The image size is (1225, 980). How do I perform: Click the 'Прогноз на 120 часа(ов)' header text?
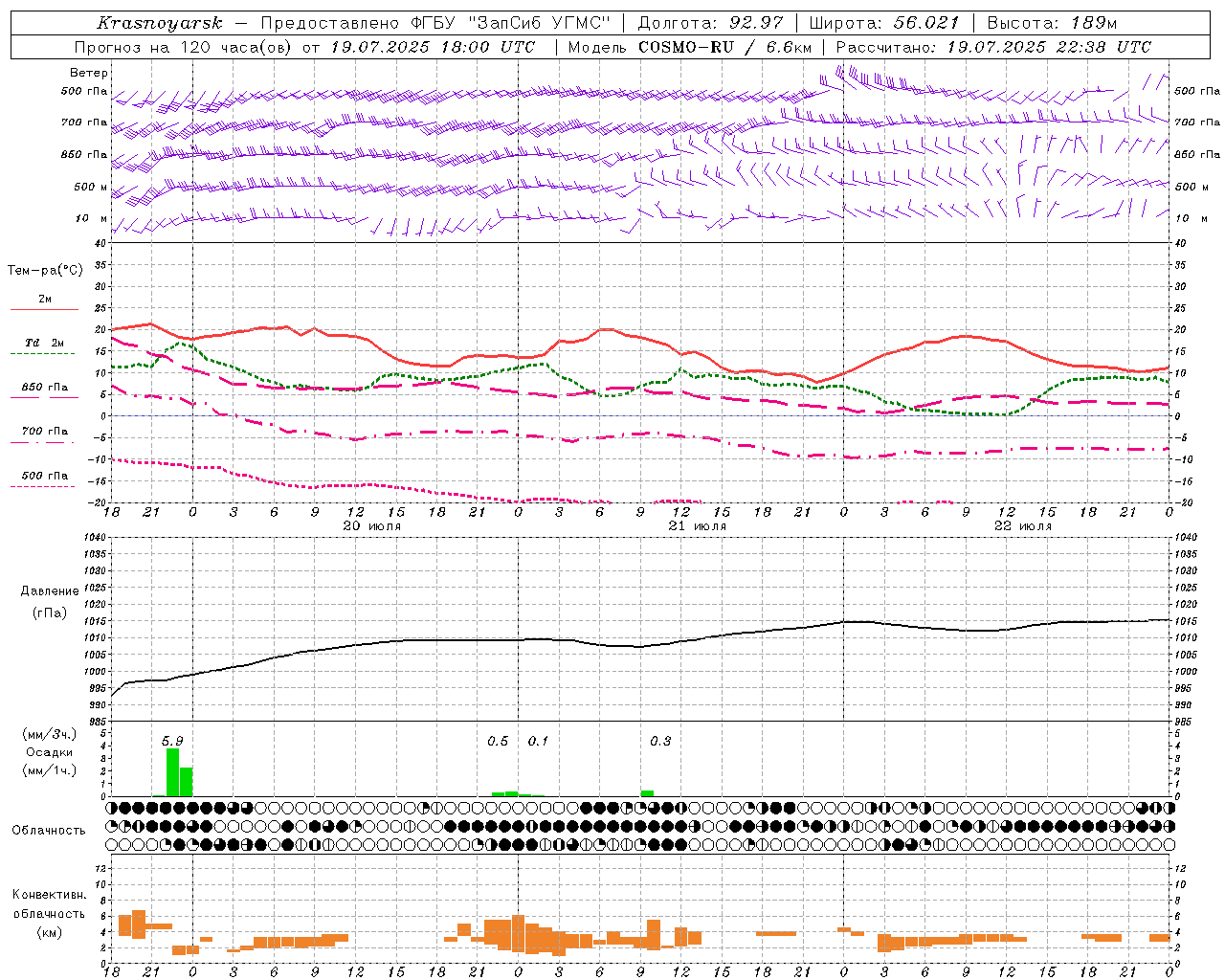click(184, 47)
